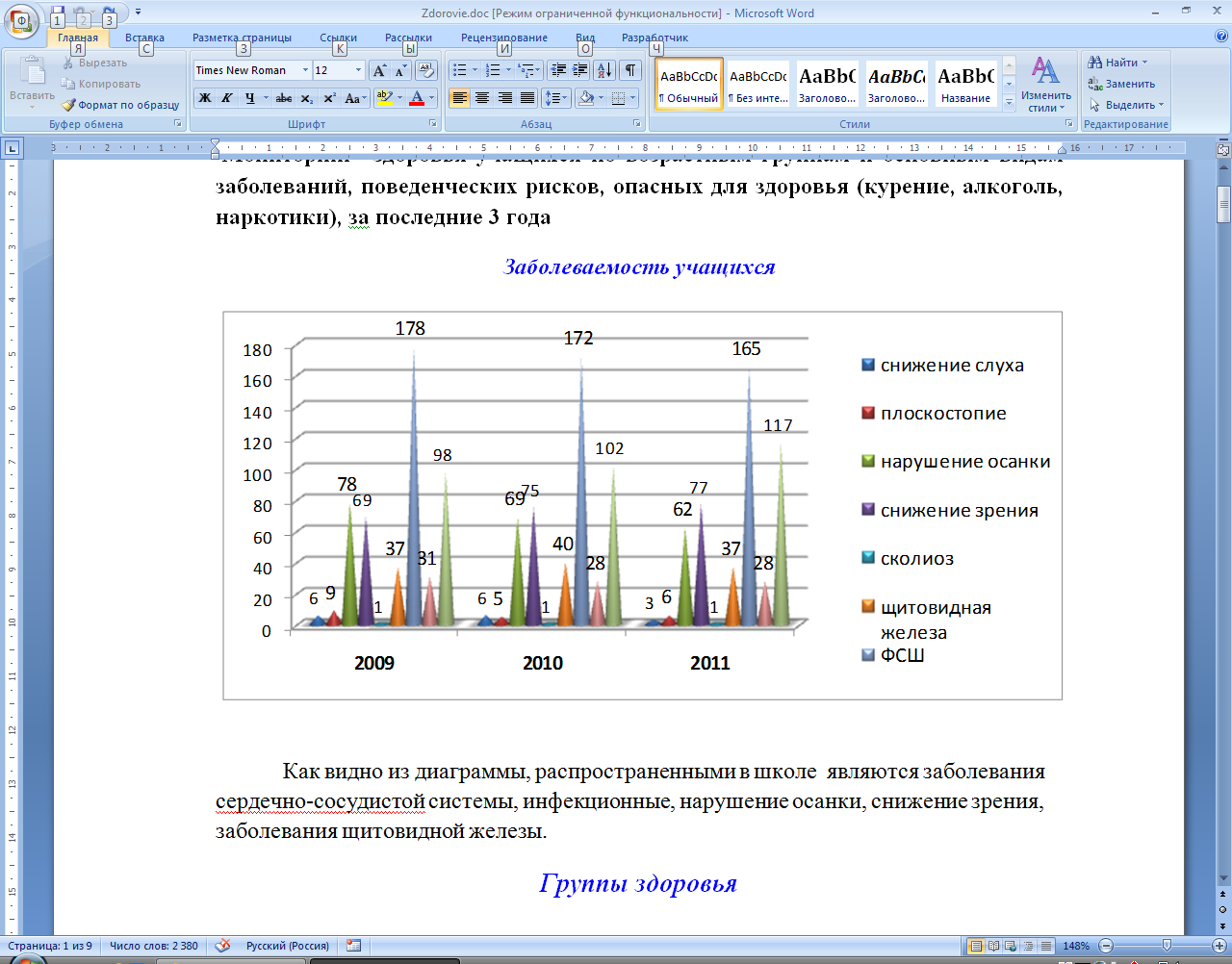Open the Рассылки tab
Image resolution: width=1232 pixels, height=964 pixels.
click(x=408, y=38)
